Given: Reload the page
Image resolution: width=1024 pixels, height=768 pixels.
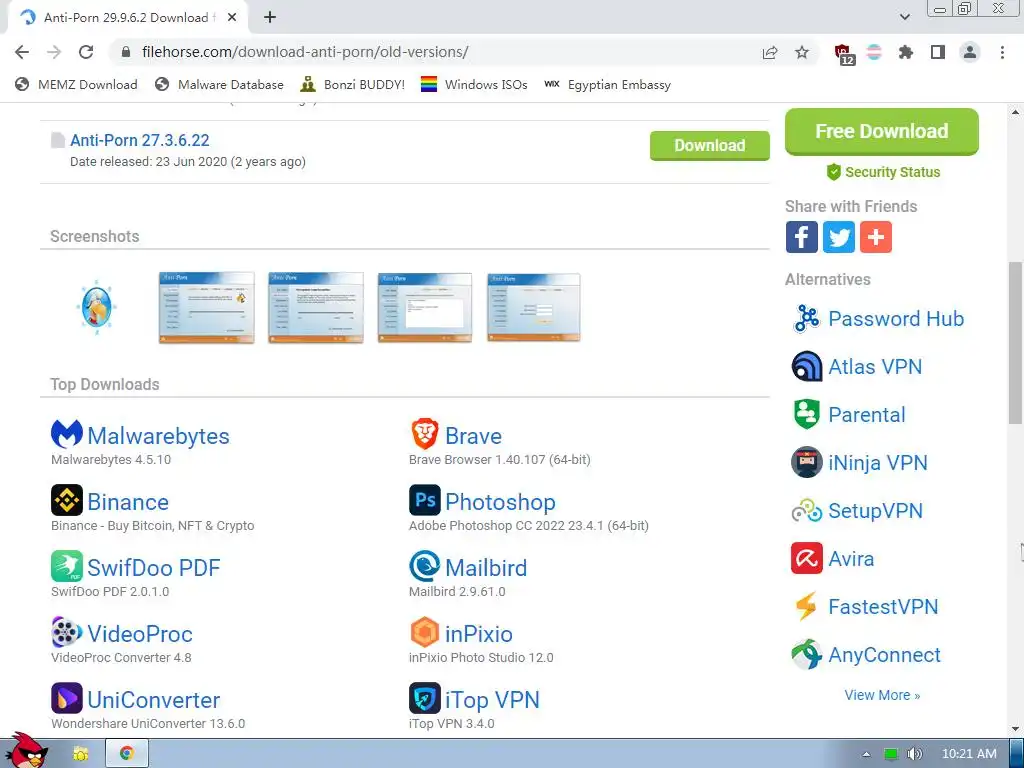Looking at the screenshot, I should (x=86, y=52).
